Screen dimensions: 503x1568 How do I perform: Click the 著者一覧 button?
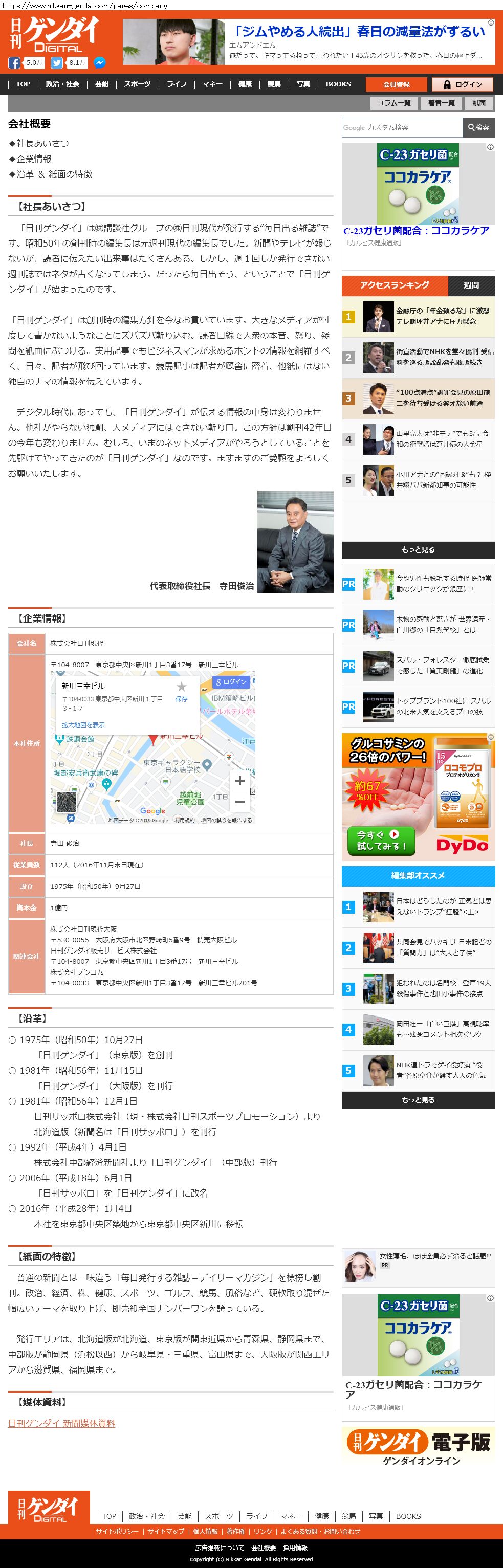click(442, 103)
